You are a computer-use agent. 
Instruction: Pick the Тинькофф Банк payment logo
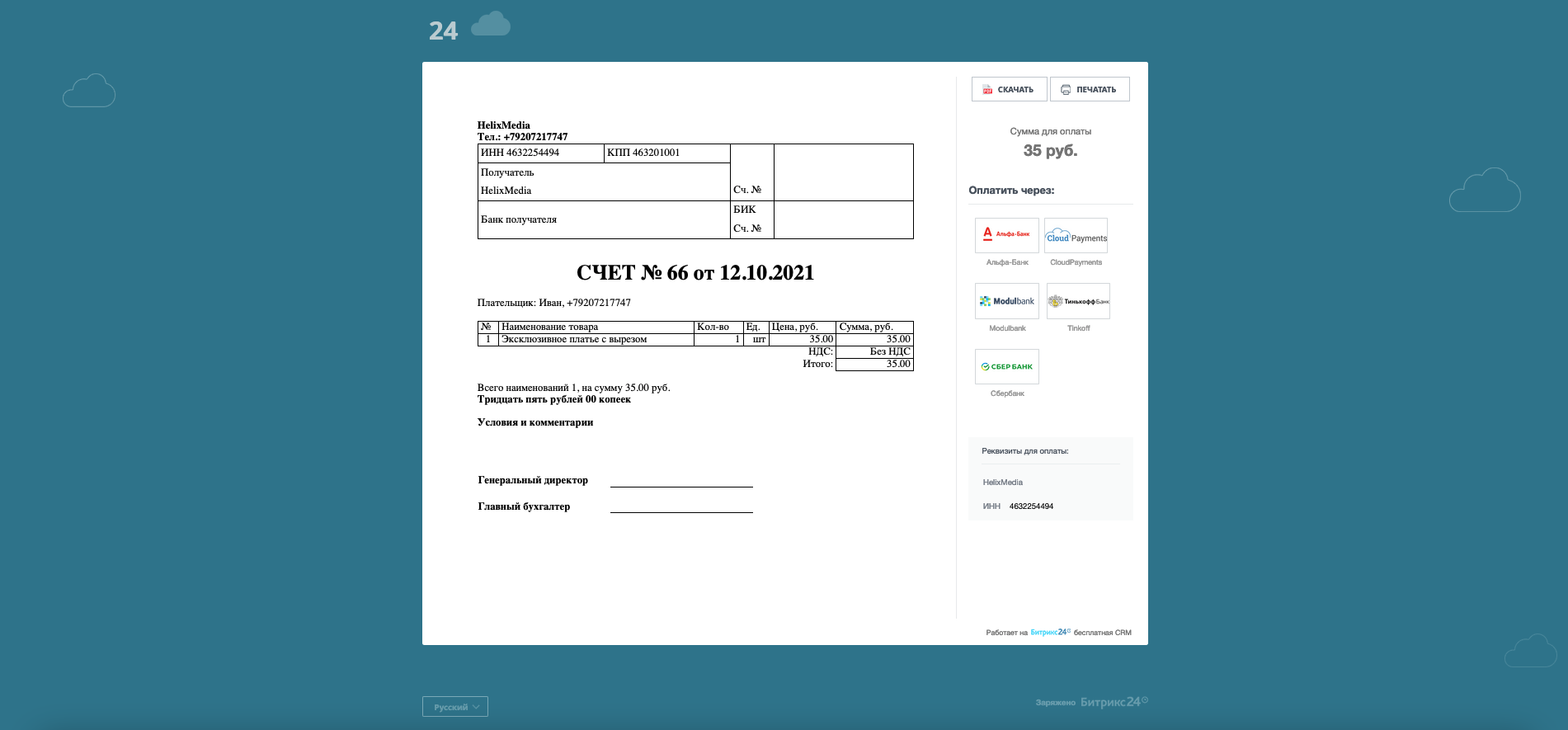(1078, 301)
